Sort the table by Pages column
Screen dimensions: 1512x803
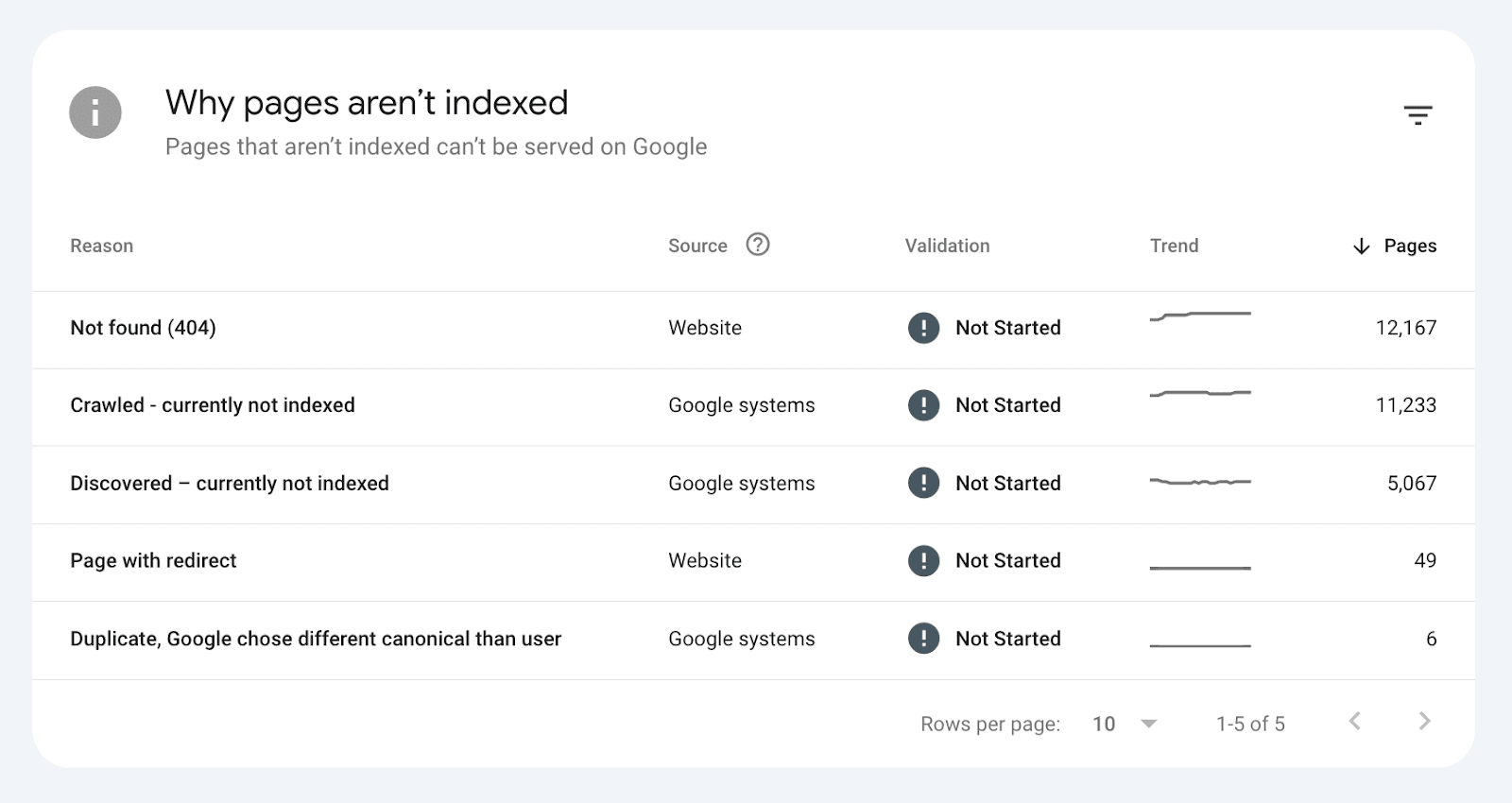tap(1410, 247)
